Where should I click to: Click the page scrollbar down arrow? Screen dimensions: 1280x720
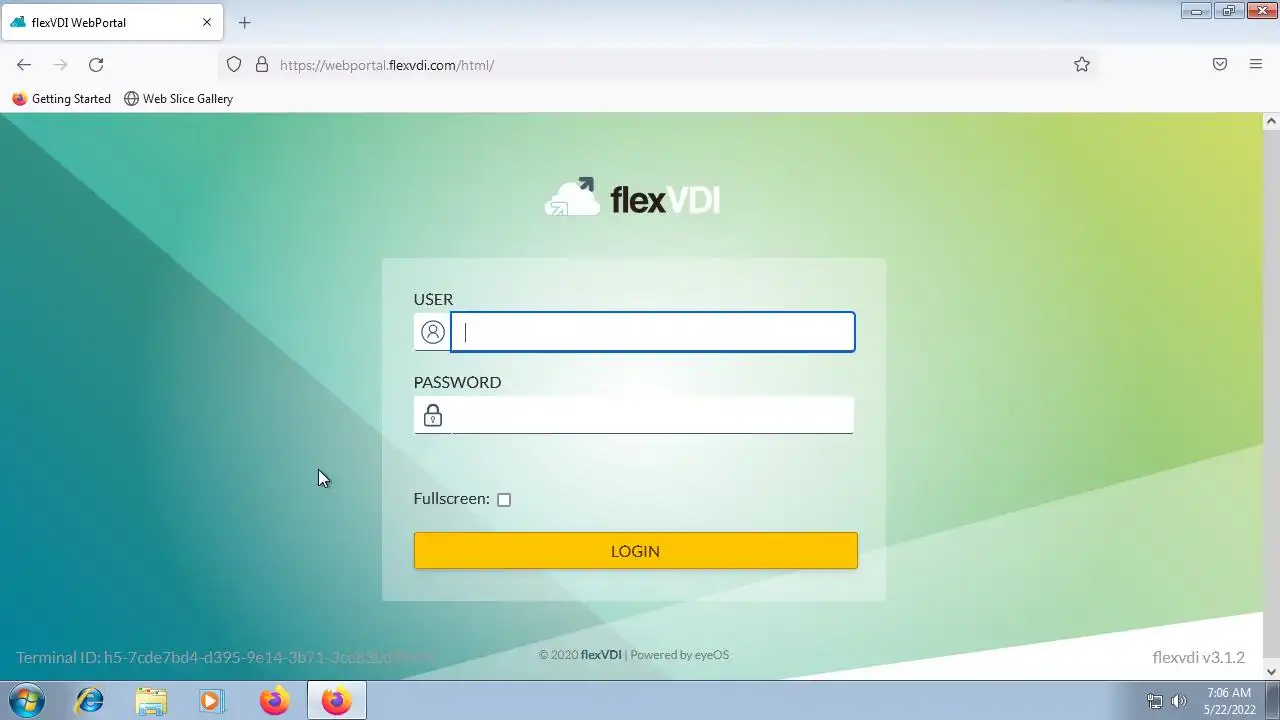click(1272, 671)
